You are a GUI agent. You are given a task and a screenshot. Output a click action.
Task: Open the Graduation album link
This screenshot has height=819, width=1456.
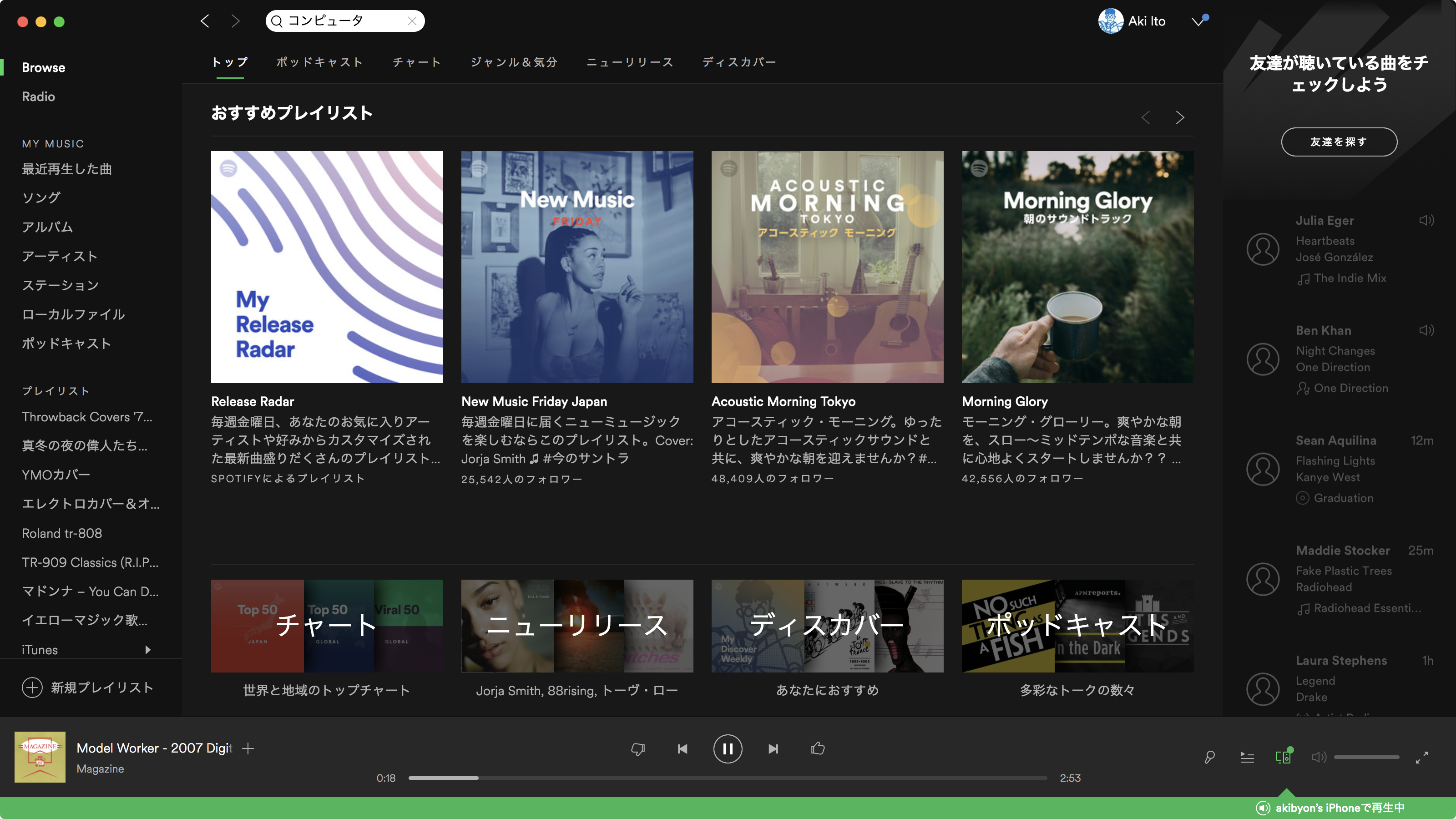[1344, 498]
